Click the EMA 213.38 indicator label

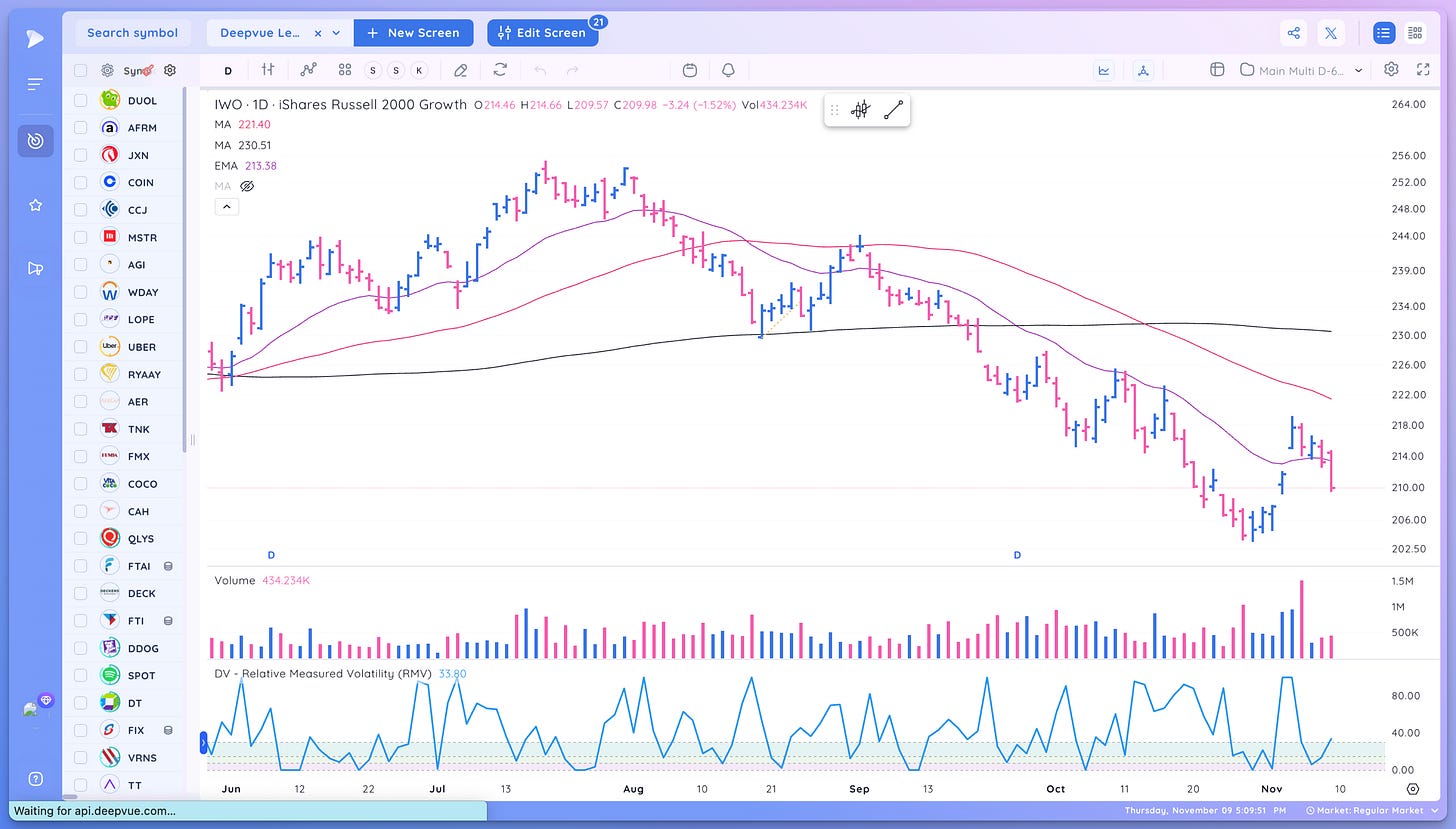click(x=245, y=165)
